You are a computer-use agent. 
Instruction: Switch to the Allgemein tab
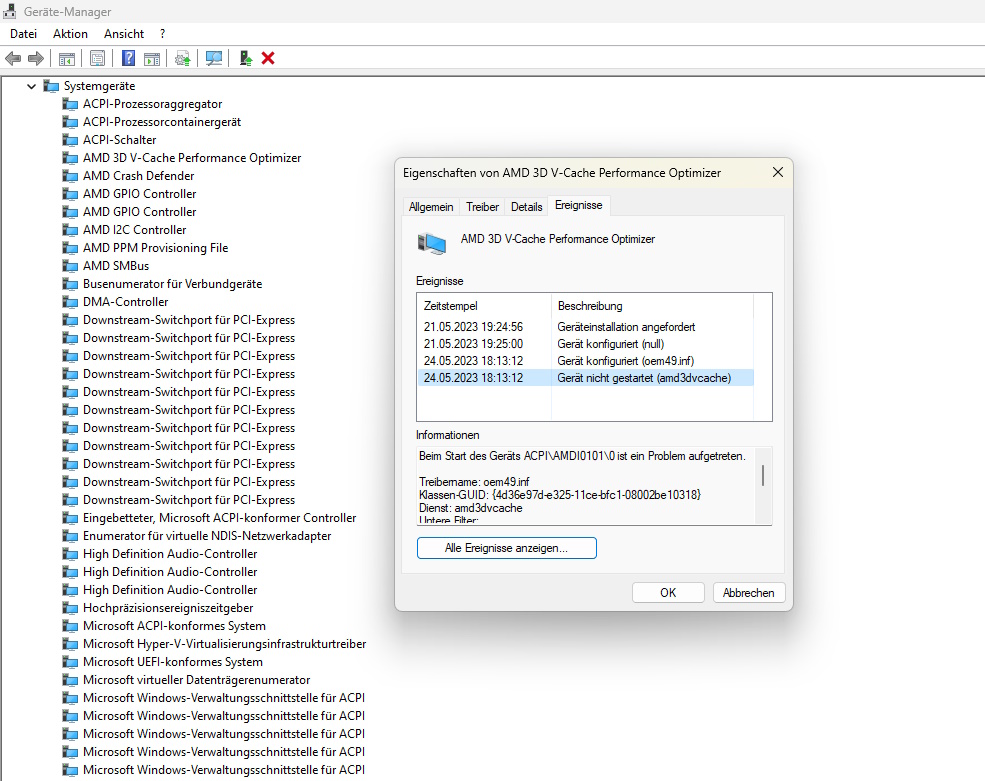coord(431,207)
